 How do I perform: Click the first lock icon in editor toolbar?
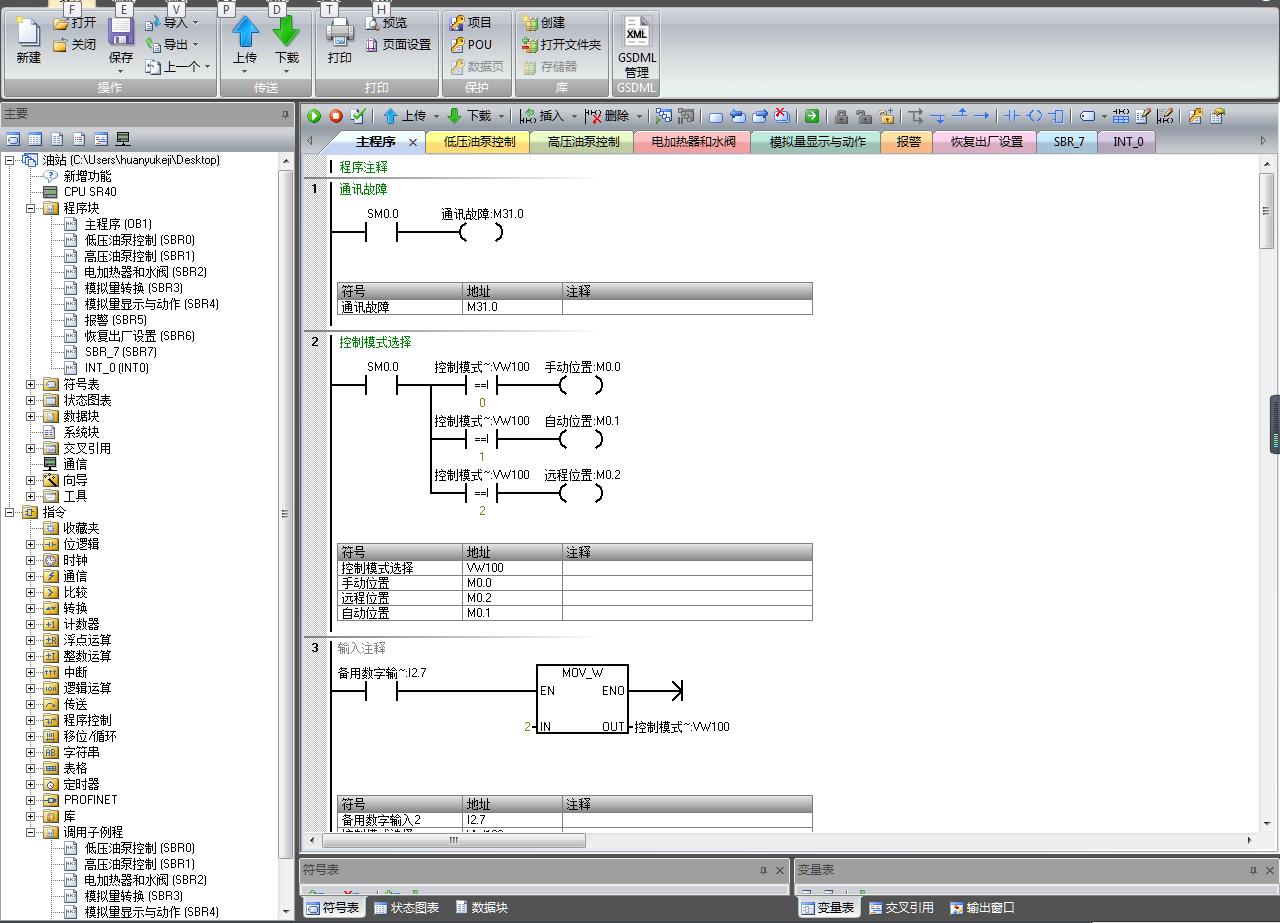pos(841,116)
